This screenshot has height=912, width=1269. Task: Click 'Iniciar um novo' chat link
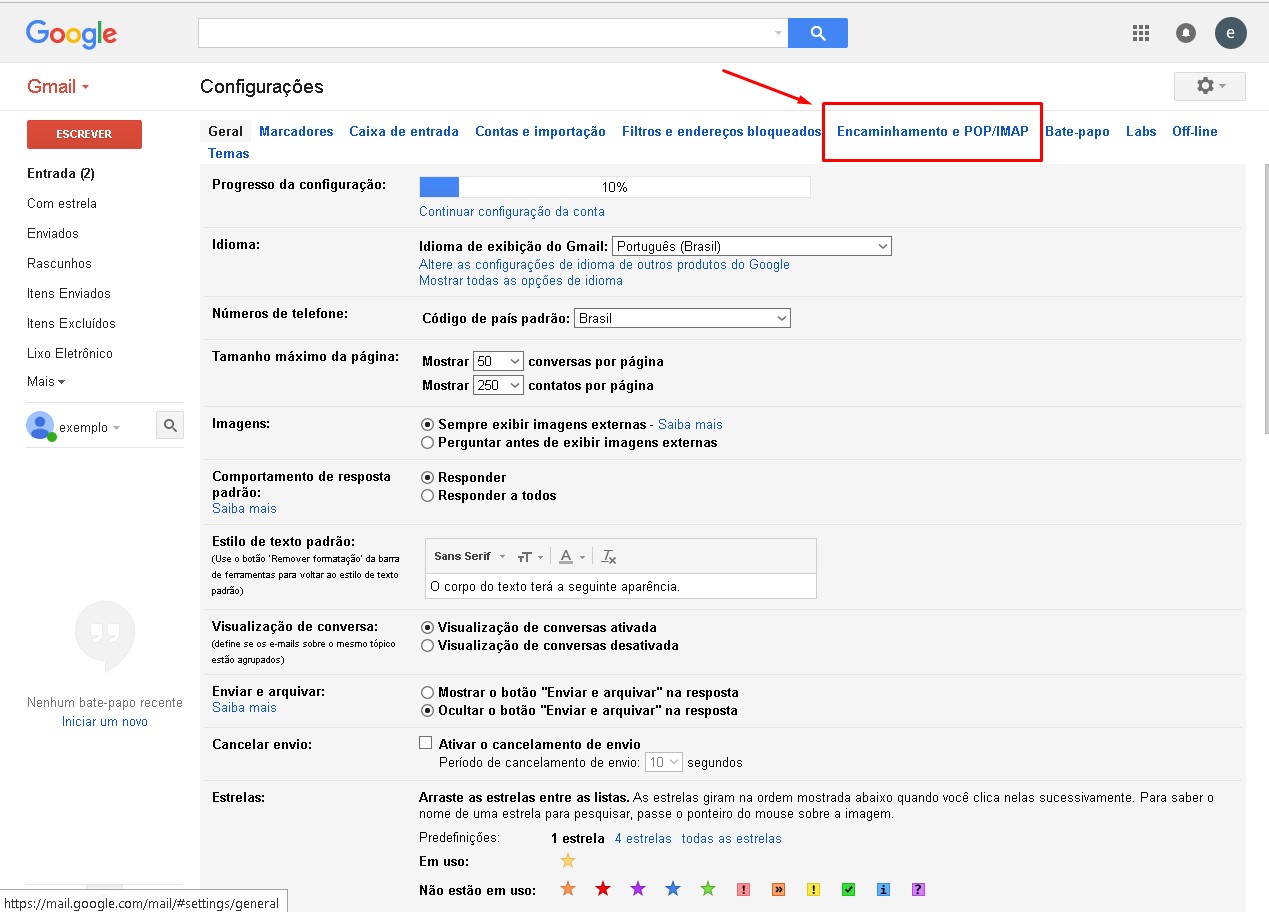coord(105,721)
